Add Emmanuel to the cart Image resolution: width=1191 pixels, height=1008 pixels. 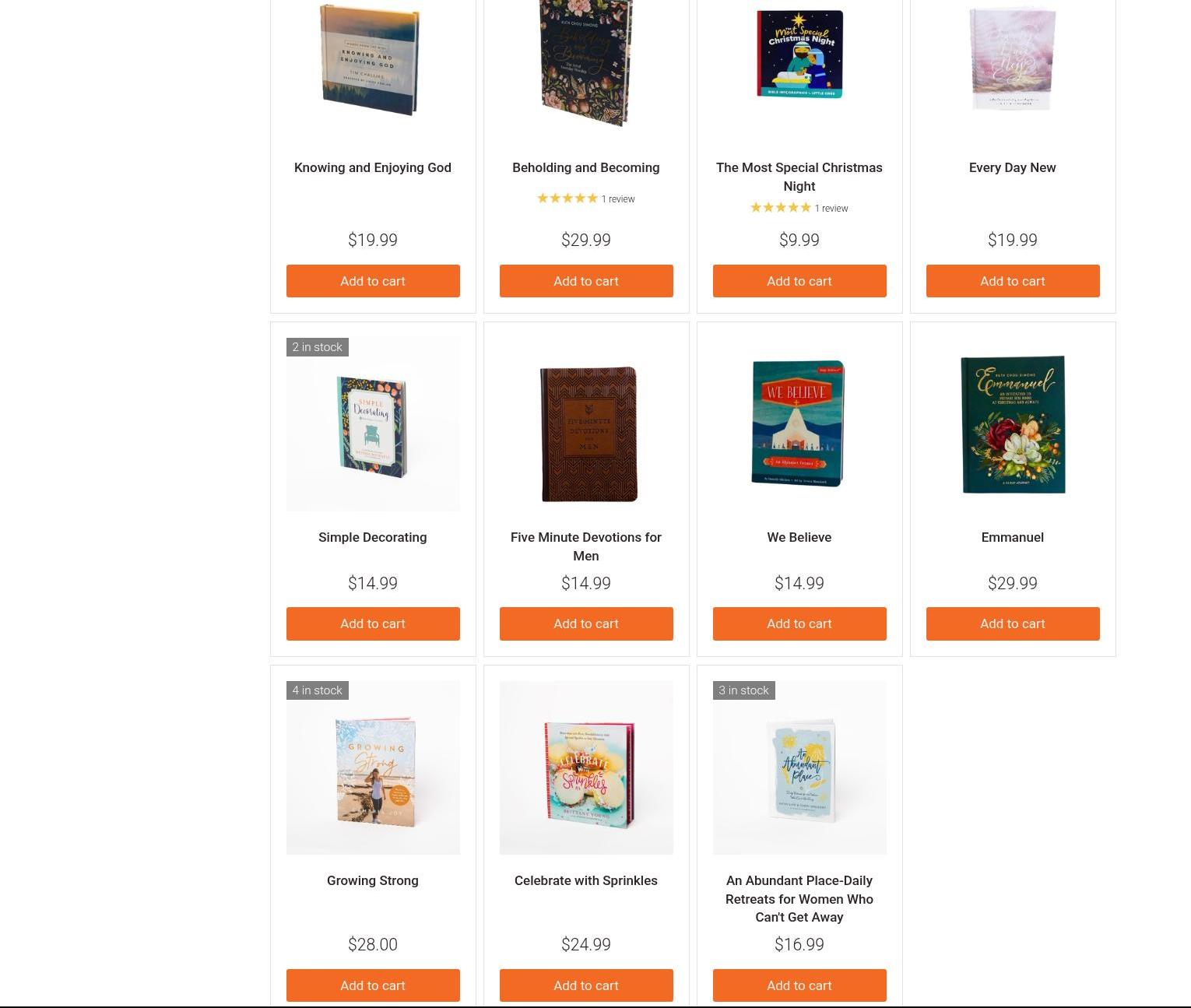click(1013, 623)
